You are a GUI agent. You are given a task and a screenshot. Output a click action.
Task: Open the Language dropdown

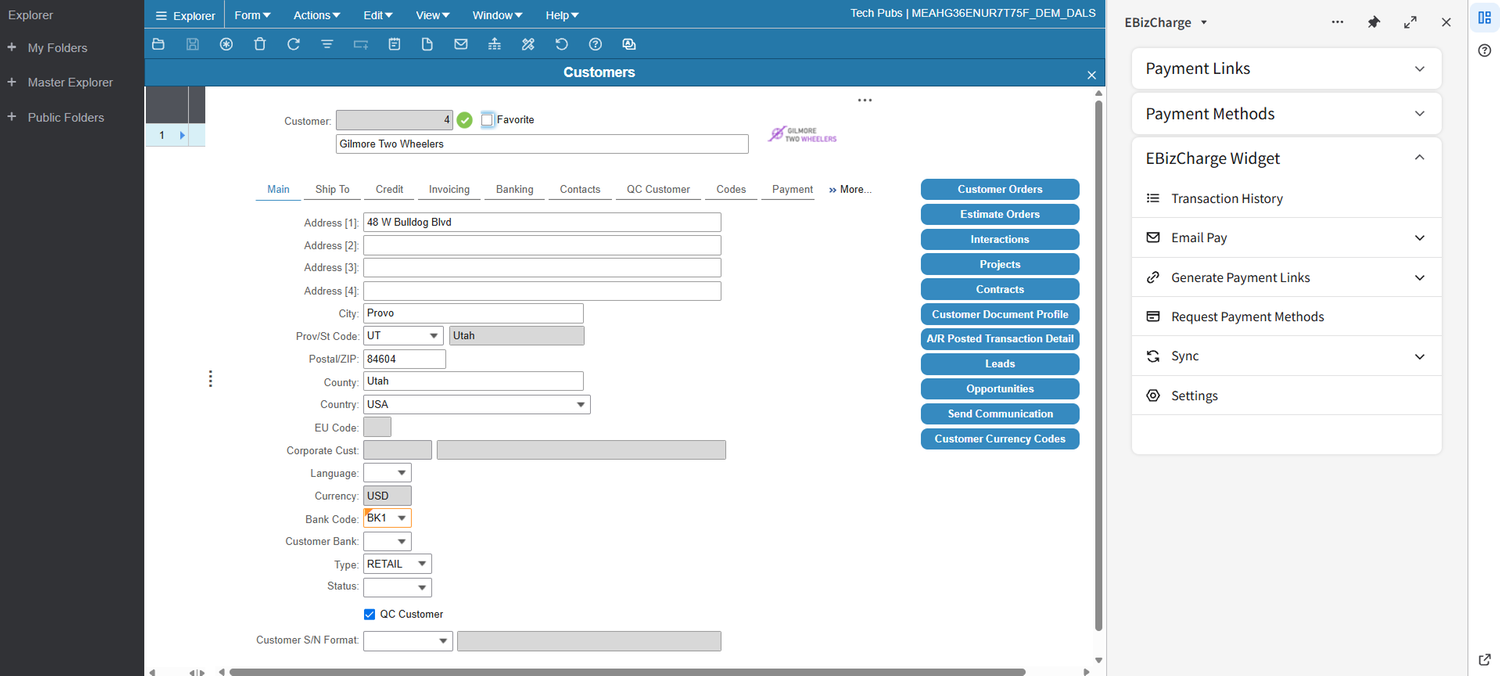[x=402, y=473]
